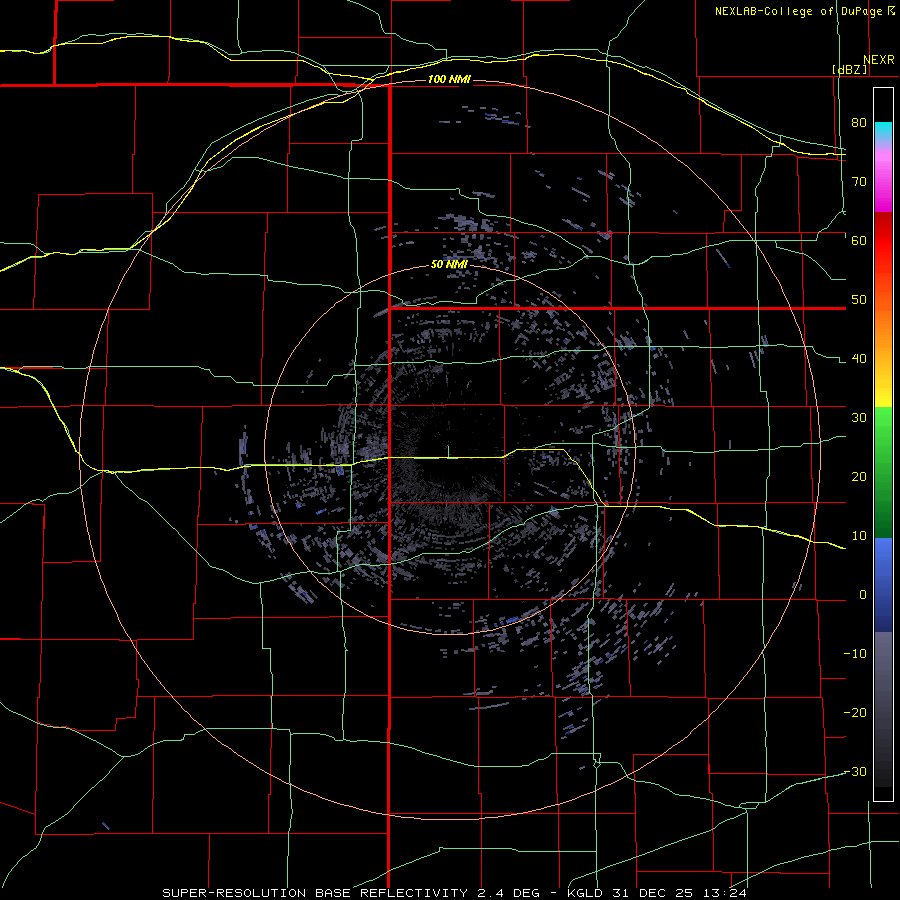Click the 30 value on the dBZ scale
The image size is (900, 900).
(859, 418)
